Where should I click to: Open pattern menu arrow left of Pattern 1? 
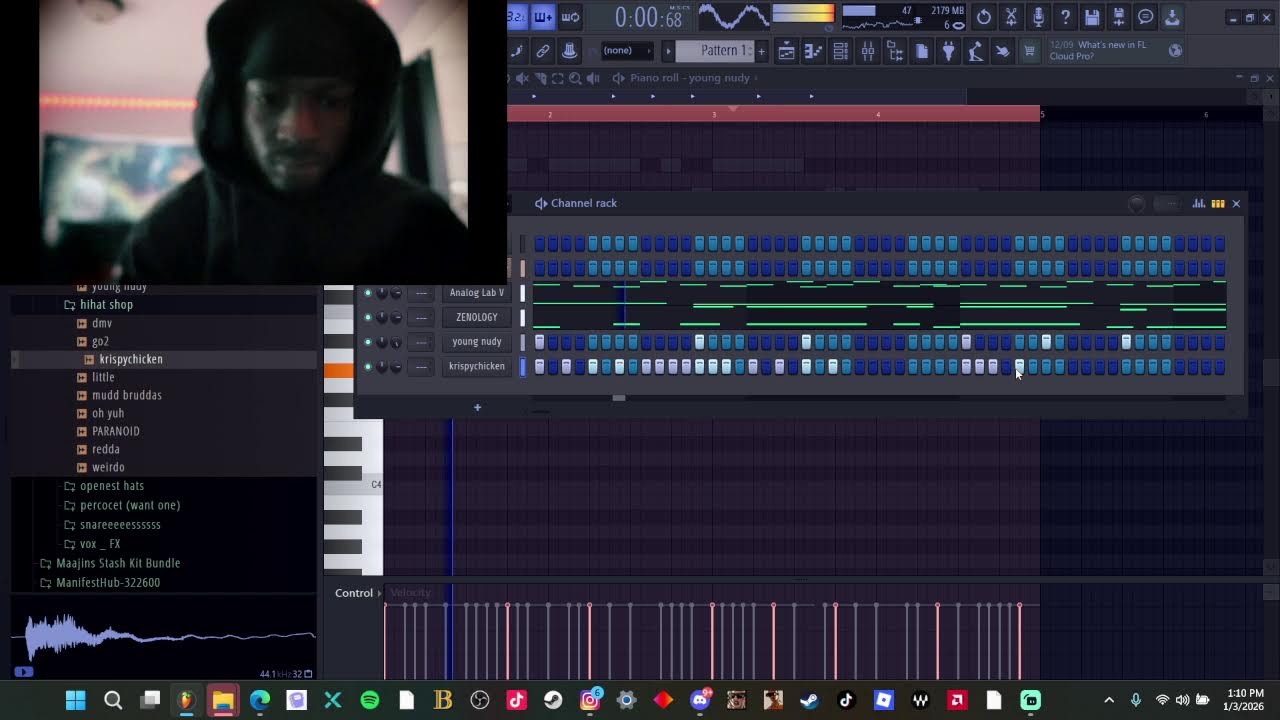[668, 51]
